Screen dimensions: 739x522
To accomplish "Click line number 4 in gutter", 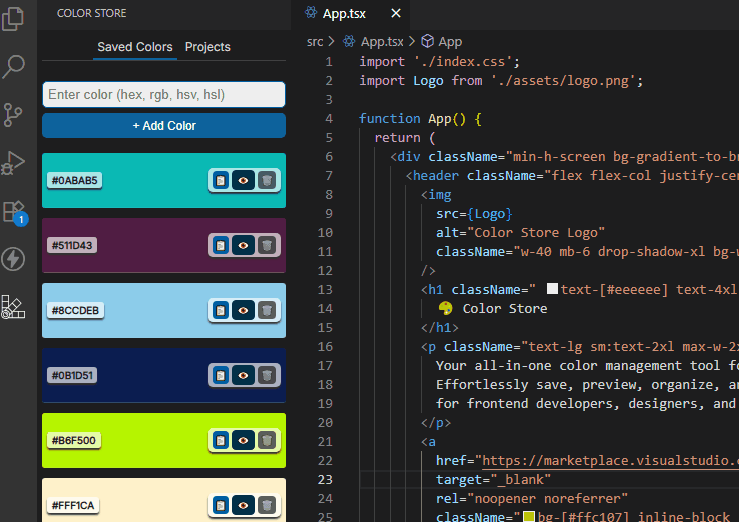I will [x=329, y=119].
